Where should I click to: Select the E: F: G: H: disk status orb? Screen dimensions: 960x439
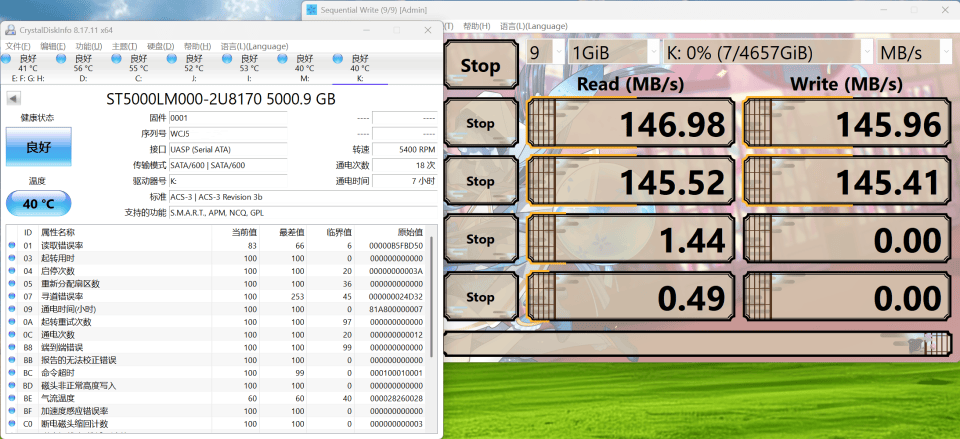(6, 58)
